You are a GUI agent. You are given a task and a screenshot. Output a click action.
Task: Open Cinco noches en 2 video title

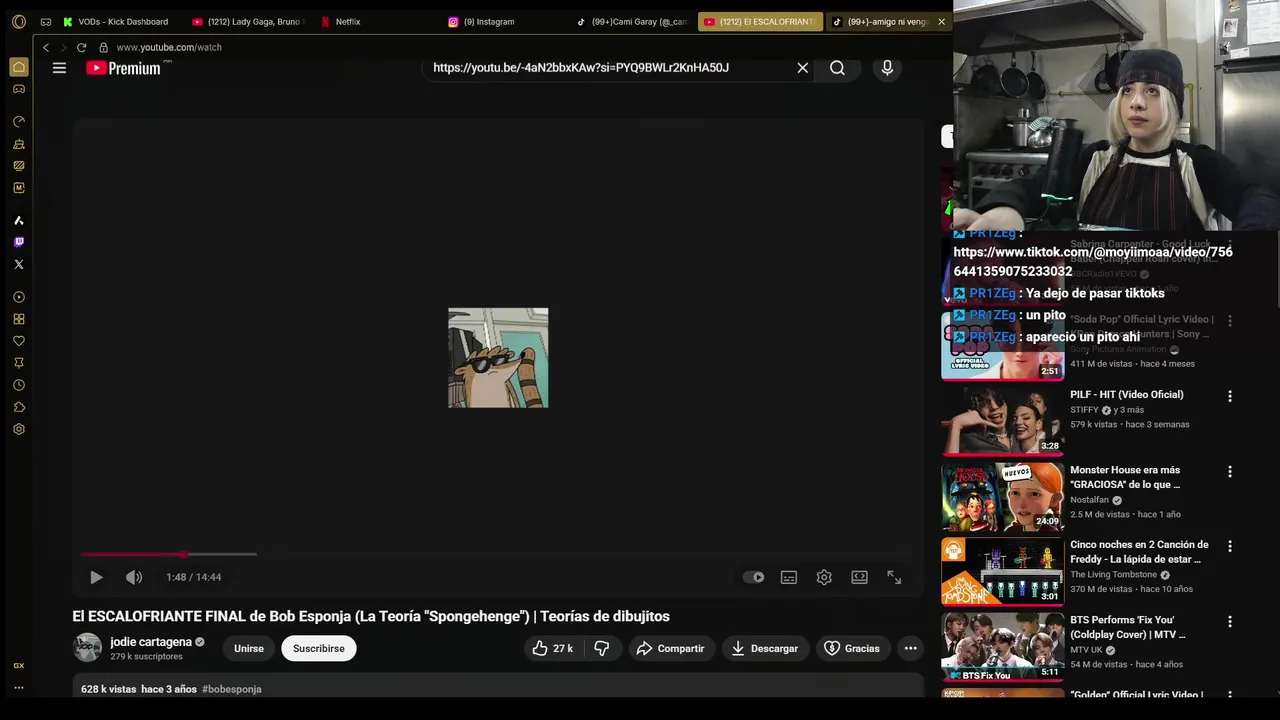click(1139, 552)
